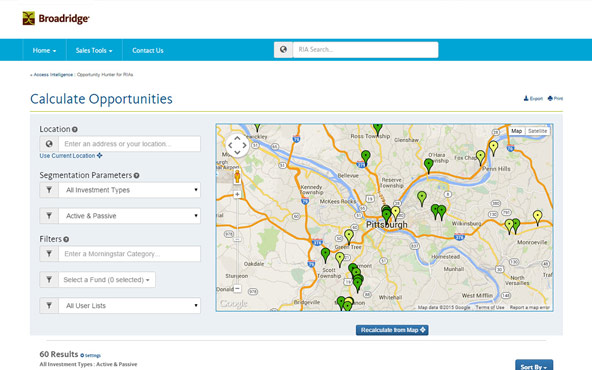Image resolution: width=592 pixels, height=370 pixels.
Task: Open the Select a Fund dropdown
Action: point(107,280)
